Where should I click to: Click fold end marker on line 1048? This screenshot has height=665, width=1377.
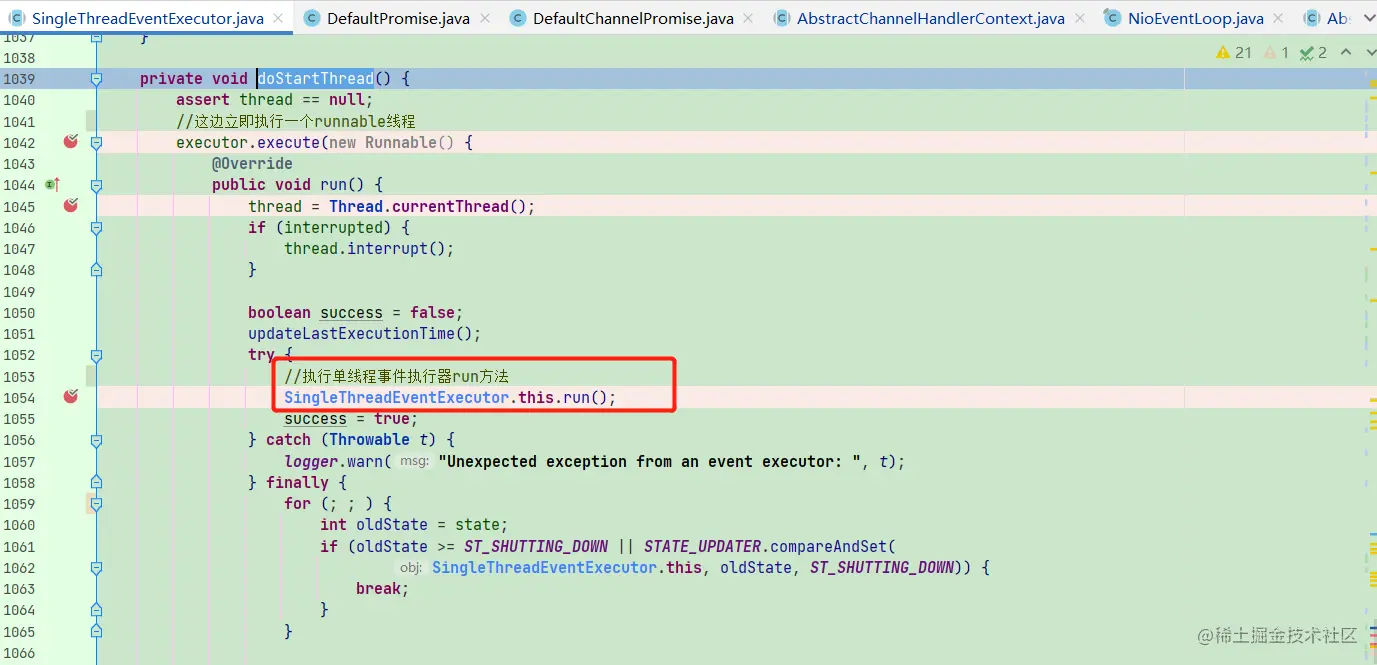pyautogui.click(x=96, y=270)
